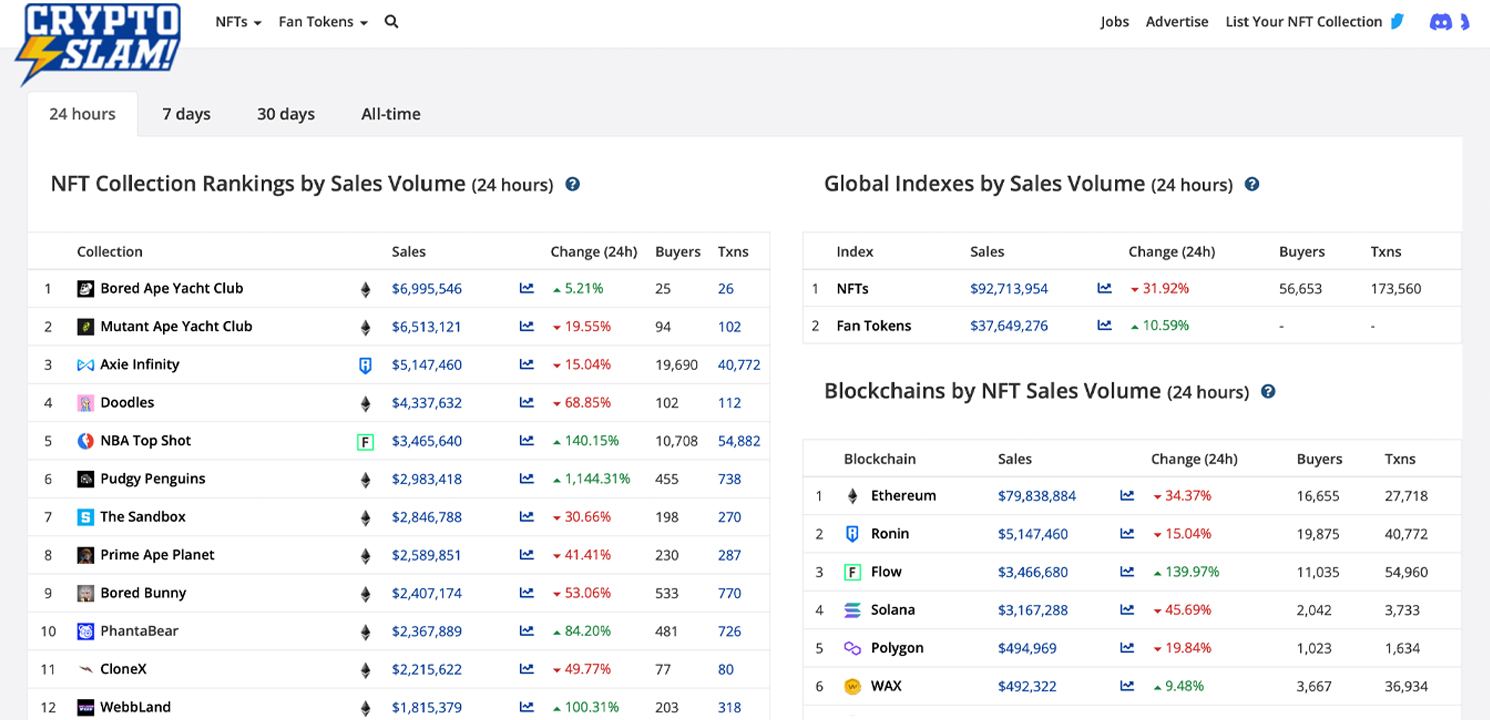
Task: Open the Bored Bunny collection
Action: 143,592
